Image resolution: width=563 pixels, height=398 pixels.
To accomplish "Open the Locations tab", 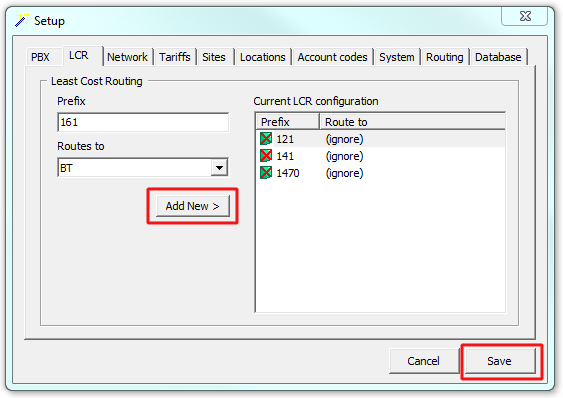I will (263, 57).
